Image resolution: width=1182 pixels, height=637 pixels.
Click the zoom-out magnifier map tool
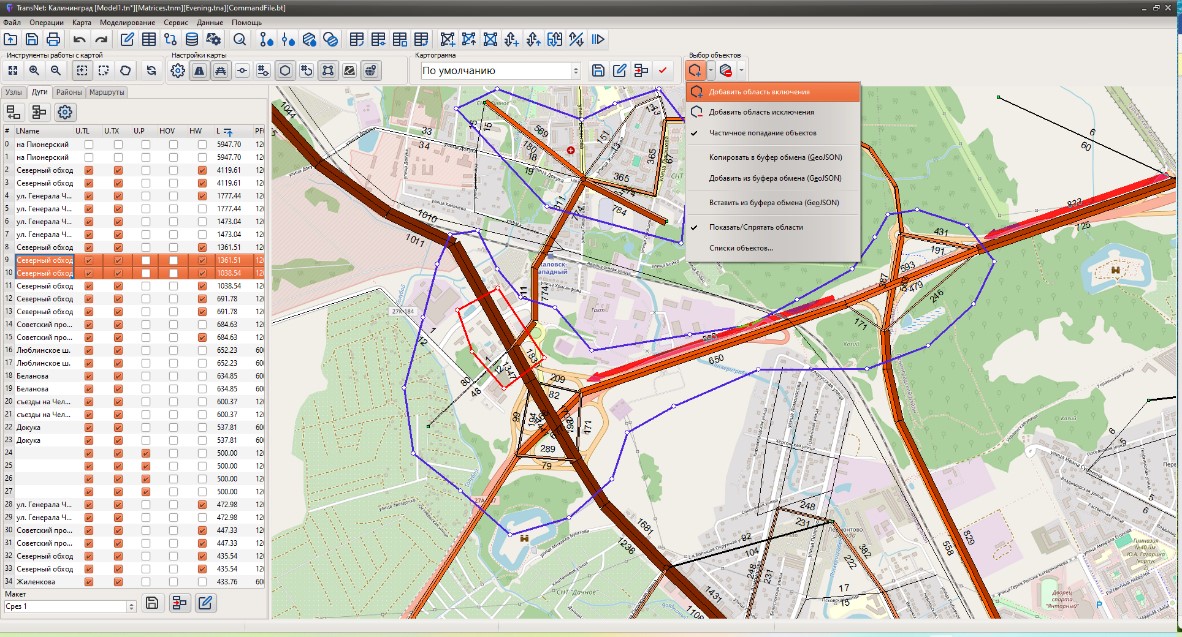[56, 70]
